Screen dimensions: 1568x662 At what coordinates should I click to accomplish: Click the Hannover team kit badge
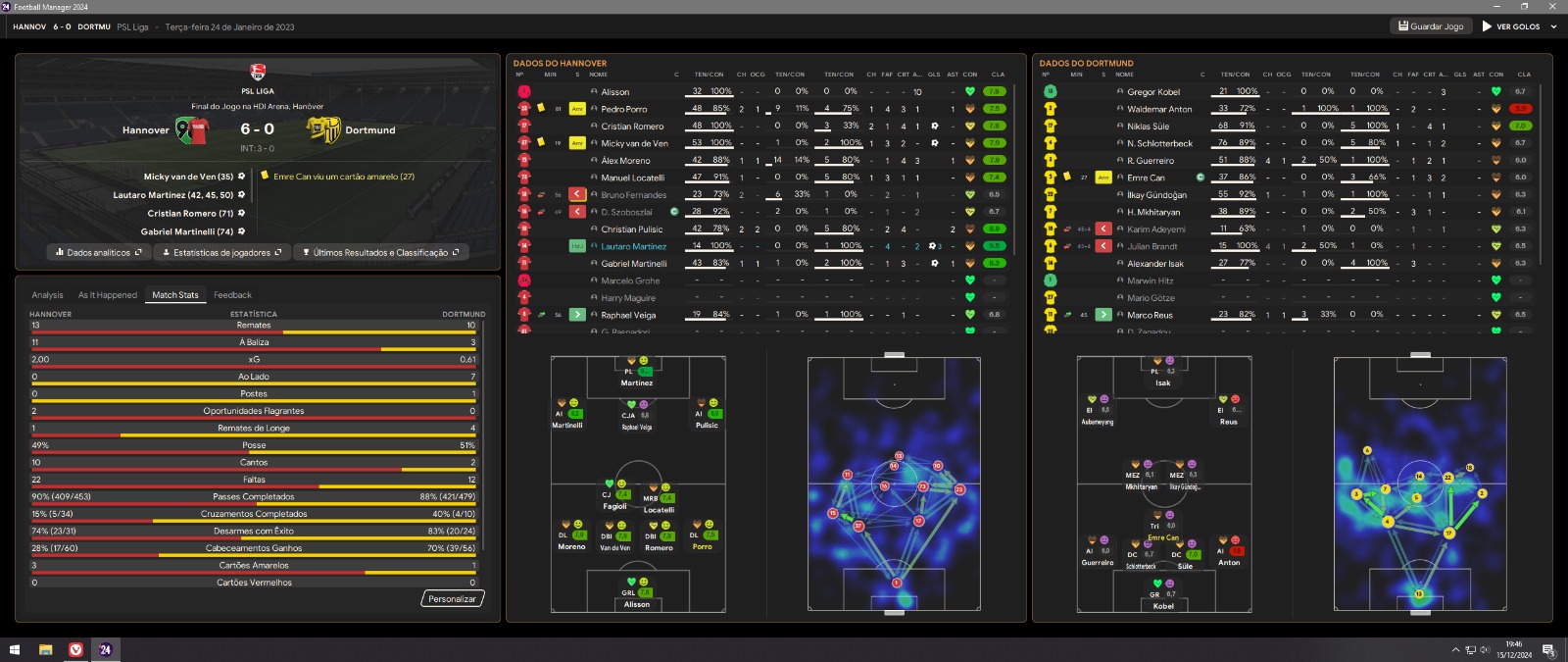point(192,129)
